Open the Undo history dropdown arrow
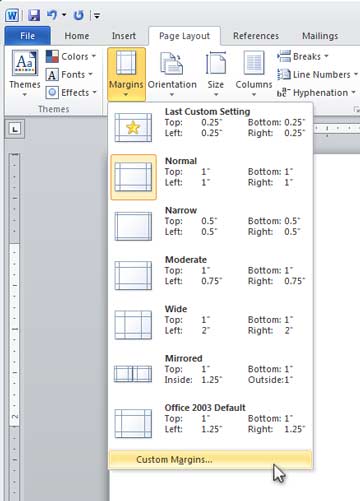Image resolution: width=360 pixels, height=501 pixels. [64, 15]
